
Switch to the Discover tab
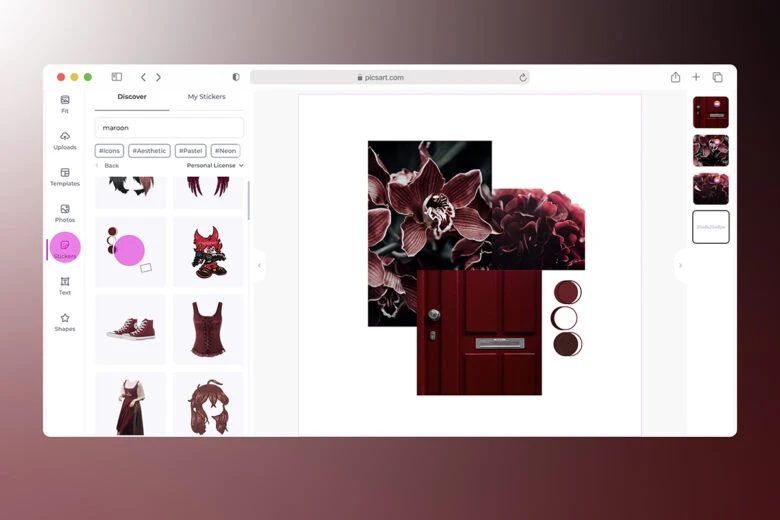[x=132, y=97]
